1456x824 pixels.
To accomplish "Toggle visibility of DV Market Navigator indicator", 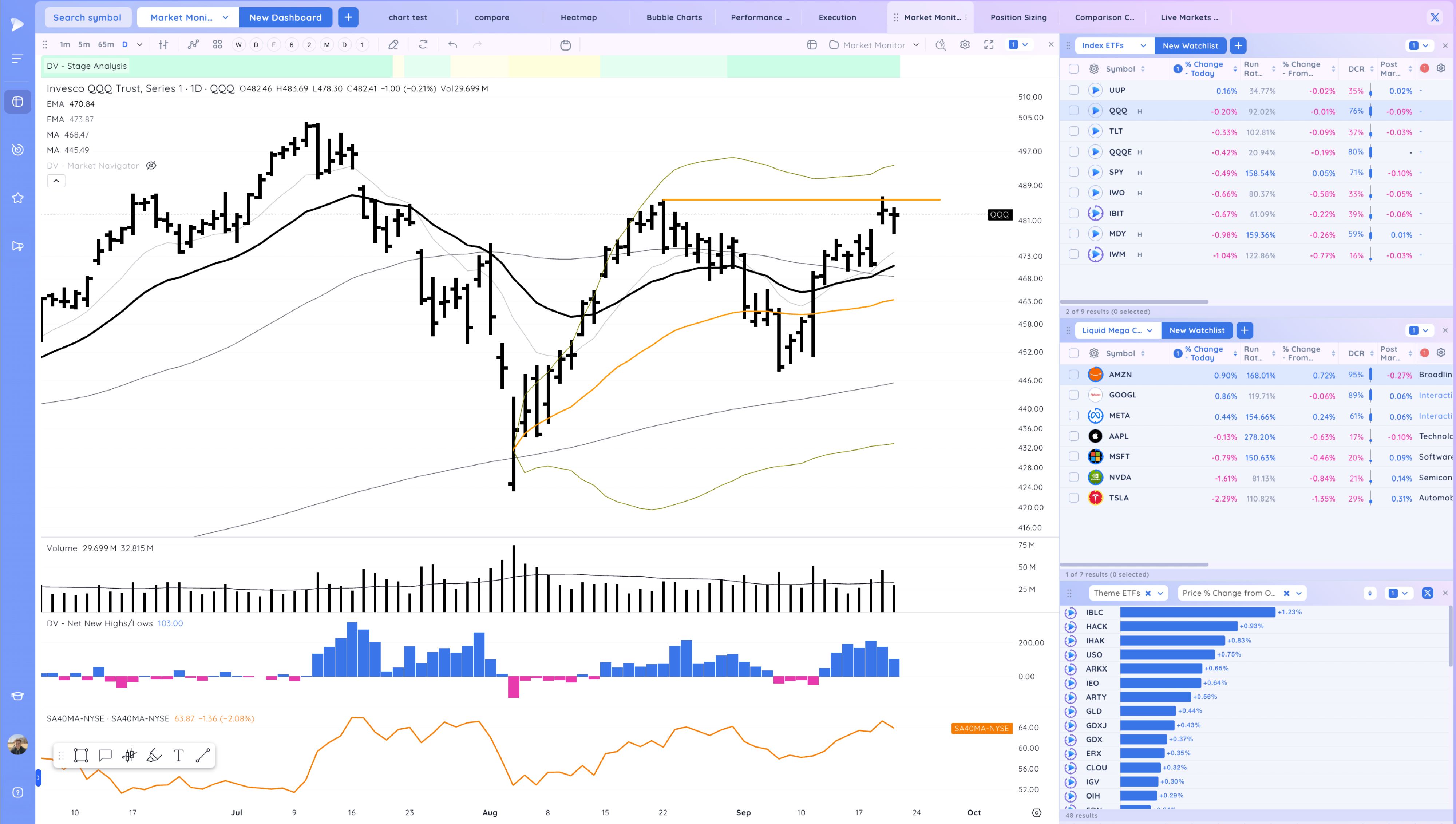I will tap(151, 165).
